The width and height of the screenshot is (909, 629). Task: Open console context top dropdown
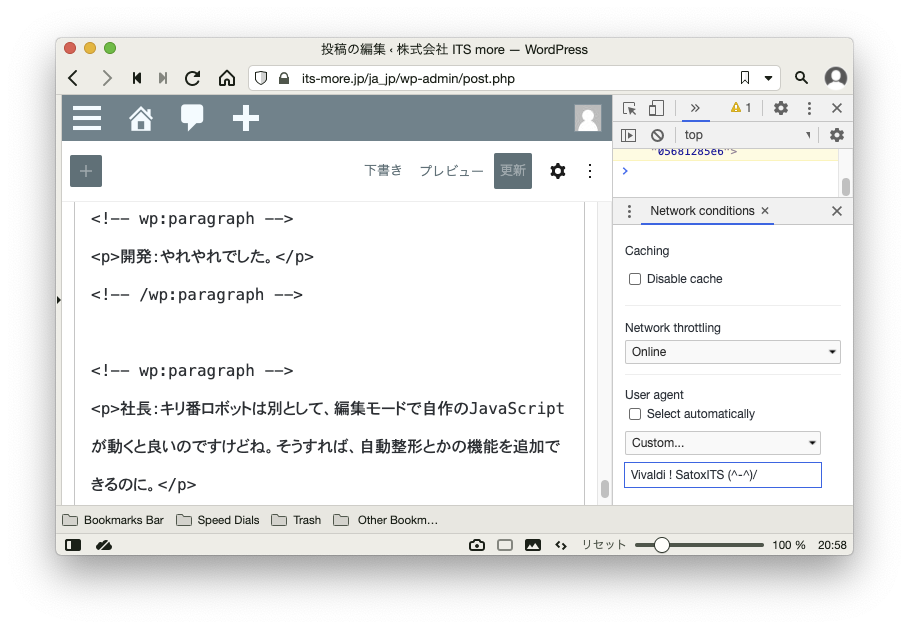pos(747,135)
